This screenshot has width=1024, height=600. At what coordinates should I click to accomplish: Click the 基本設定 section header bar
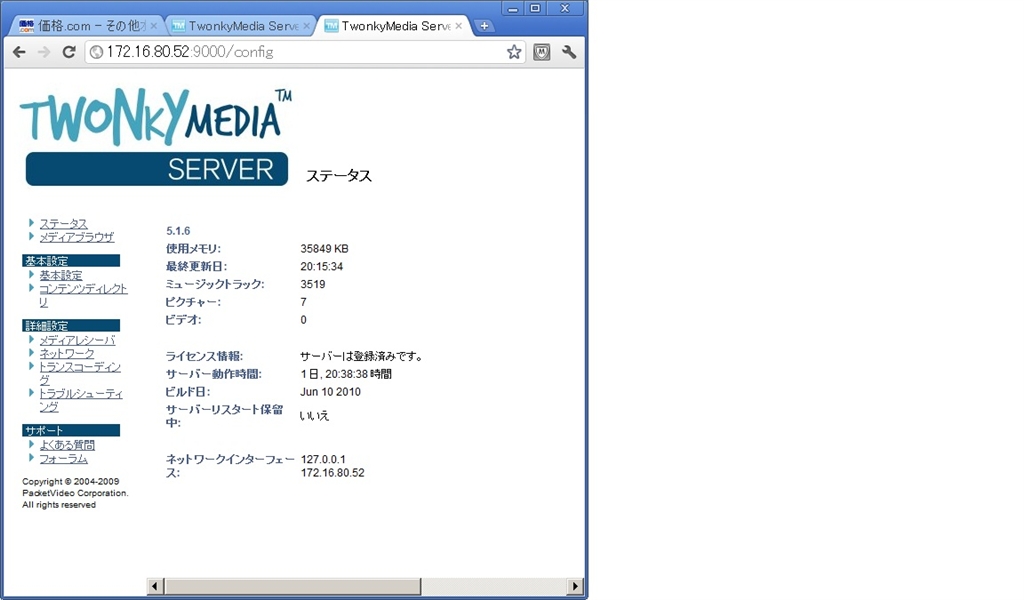click(x=71, y=261)
